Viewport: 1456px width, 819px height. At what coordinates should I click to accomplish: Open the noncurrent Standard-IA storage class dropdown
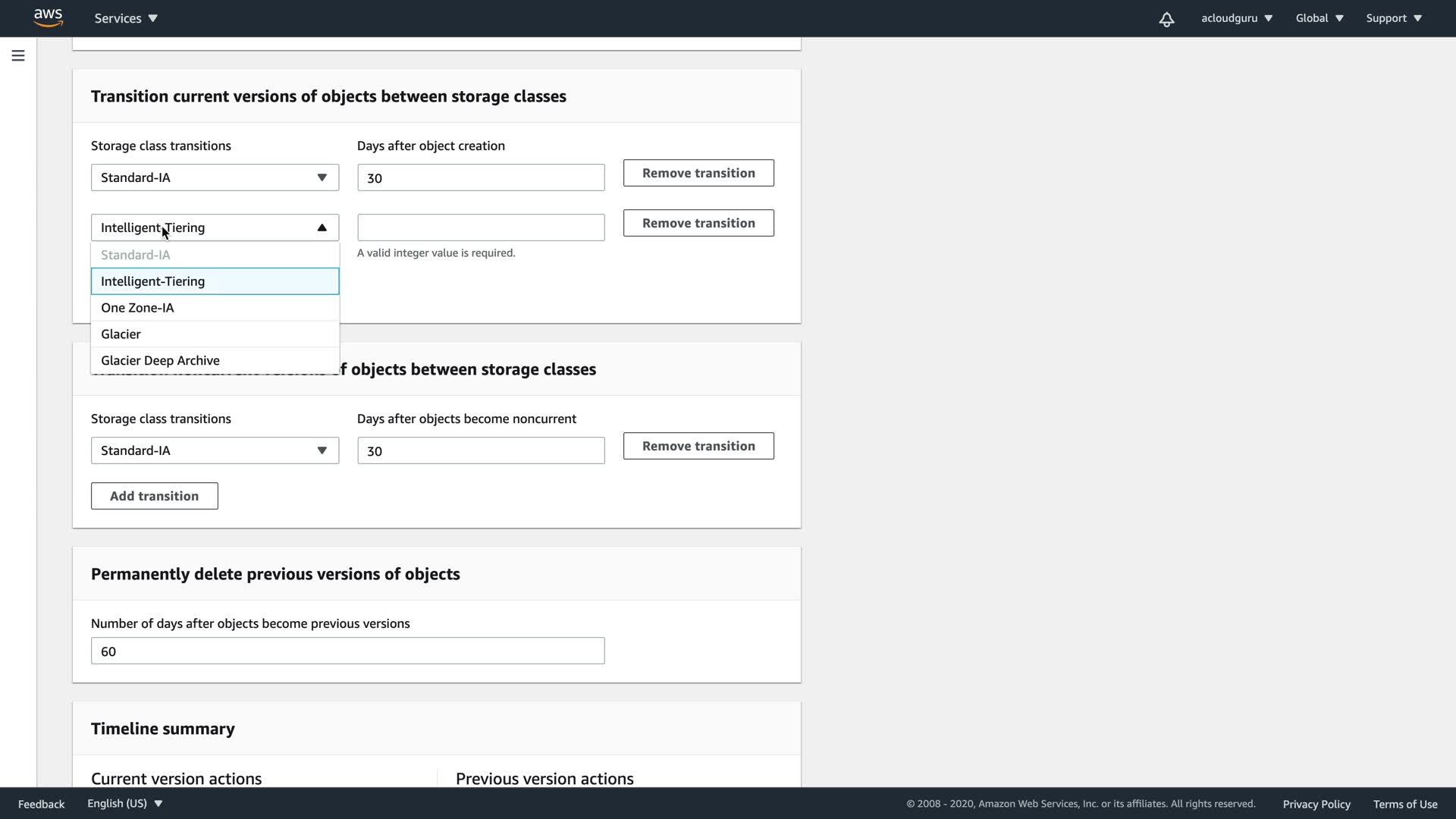[x=215, y=450]
